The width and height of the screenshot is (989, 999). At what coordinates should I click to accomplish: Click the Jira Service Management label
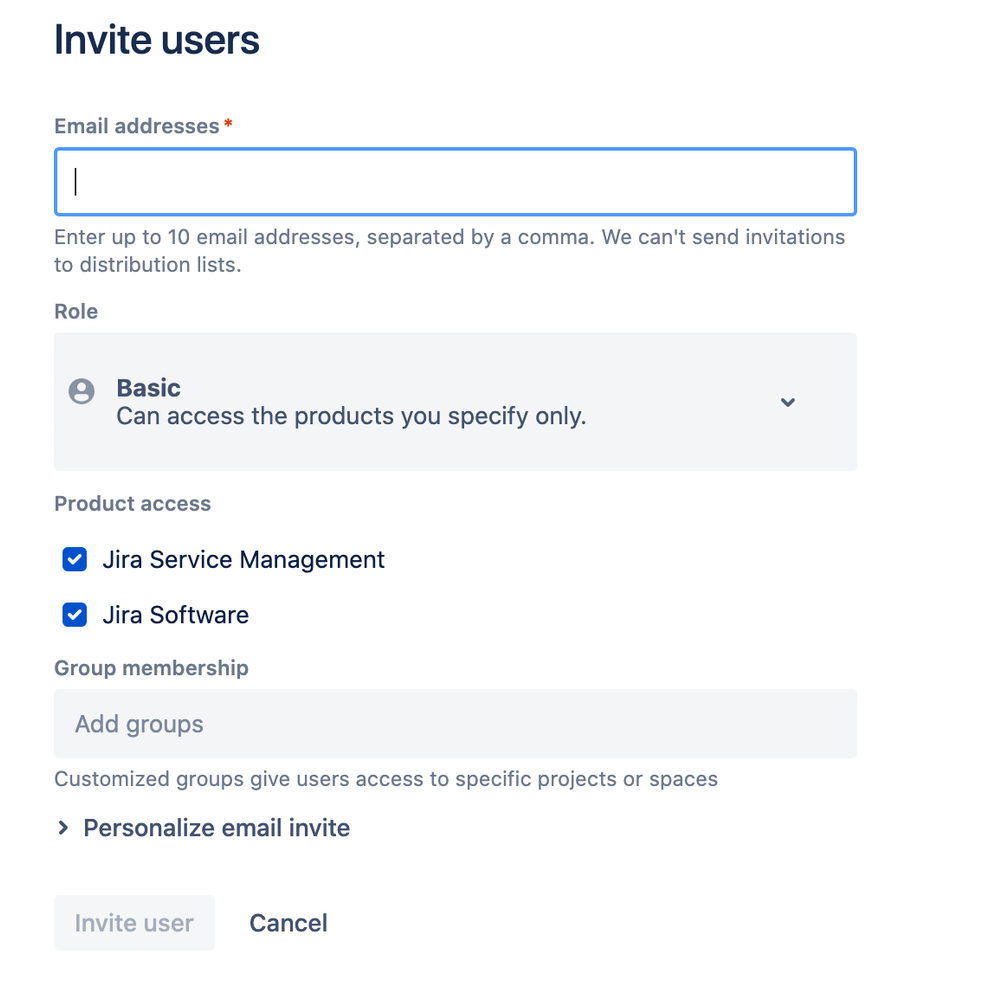point(243,559)
